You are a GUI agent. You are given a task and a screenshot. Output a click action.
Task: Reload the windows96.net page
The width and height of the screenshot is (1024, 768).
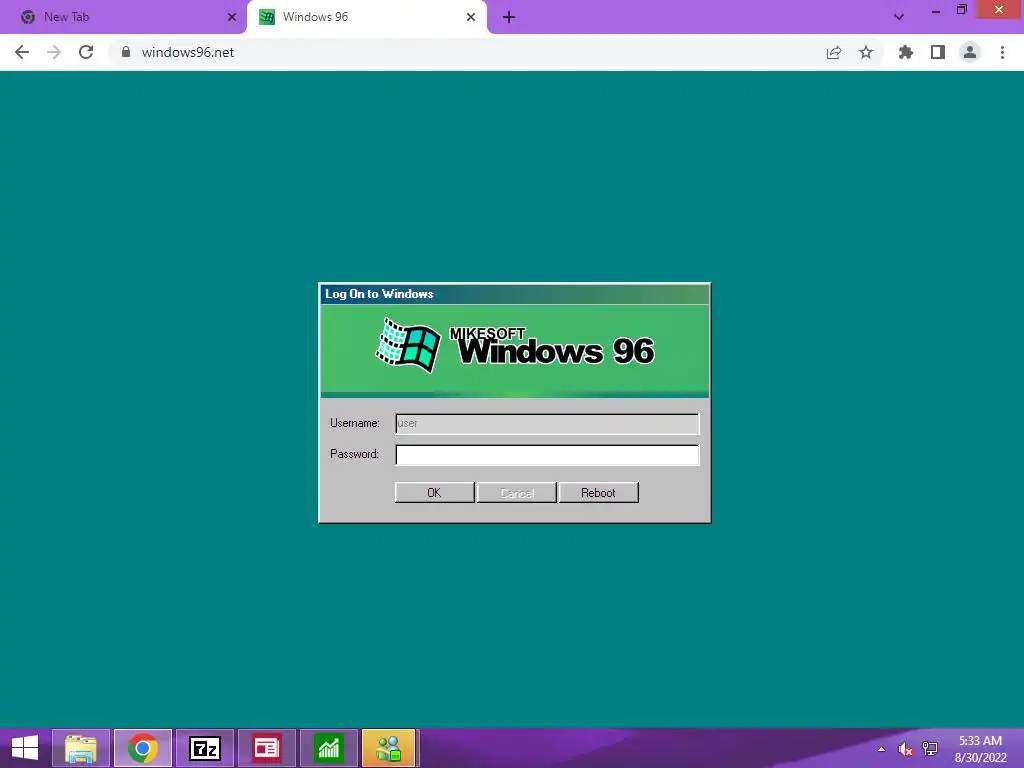tap(86, 52)
